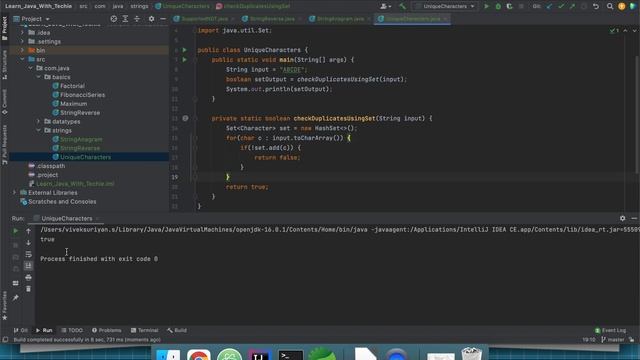Expand the .idea folder
This screenshot has height=360, width=640.
(x=22, y=33)
